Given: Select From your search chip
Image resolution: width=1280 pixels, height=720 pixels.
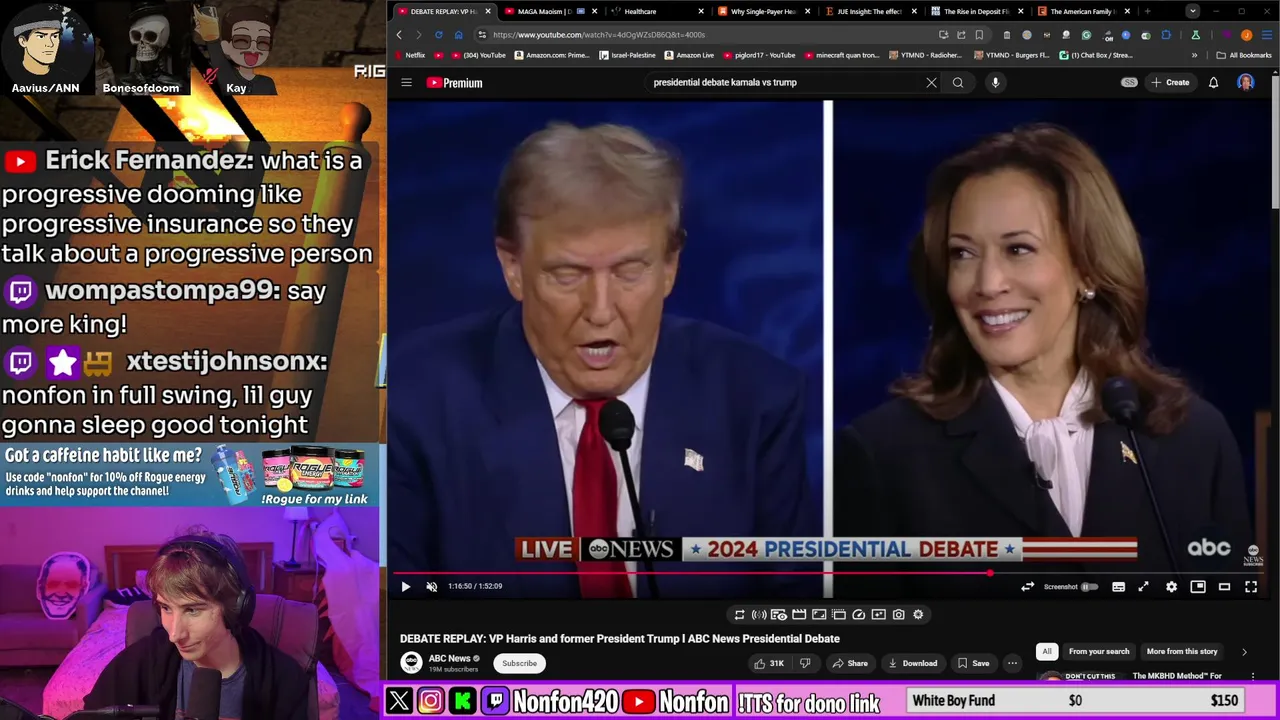Looking at the screenshot, I should tap(1099, 652).
